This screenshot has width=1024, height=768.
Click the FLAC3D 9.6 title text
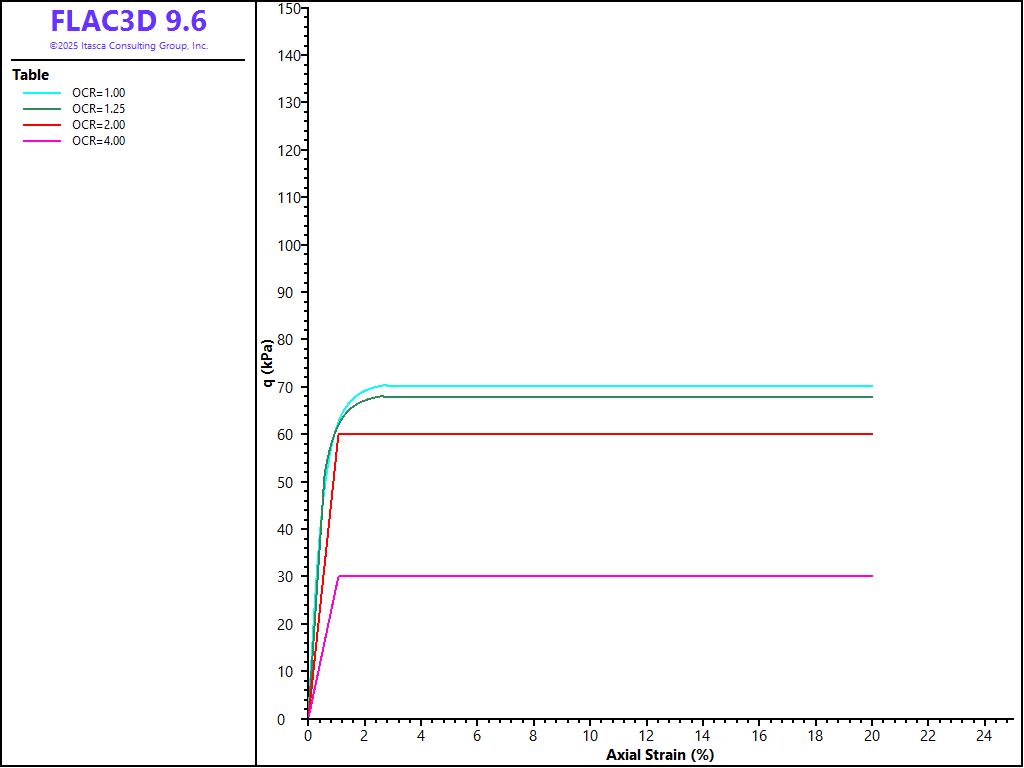(x=129, y=21)
